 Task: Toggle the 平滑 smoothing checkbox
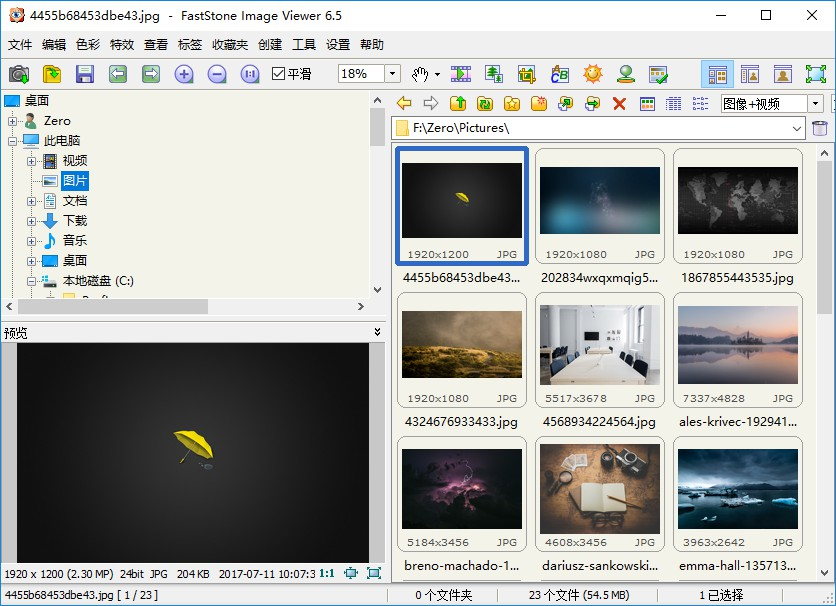(276, 74)
